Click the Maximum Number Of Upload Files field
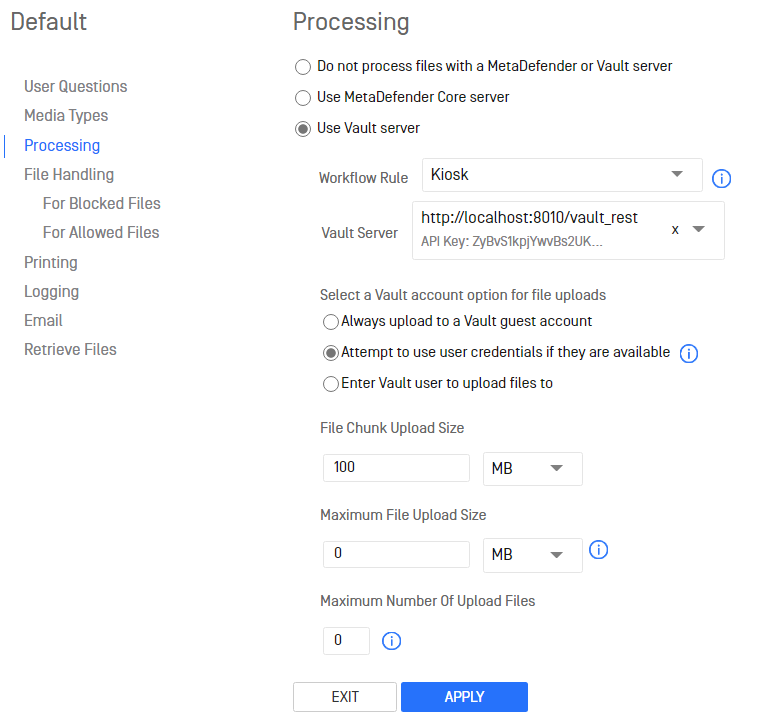This screenshot has height=719, width=777. [x=346, y=640]
